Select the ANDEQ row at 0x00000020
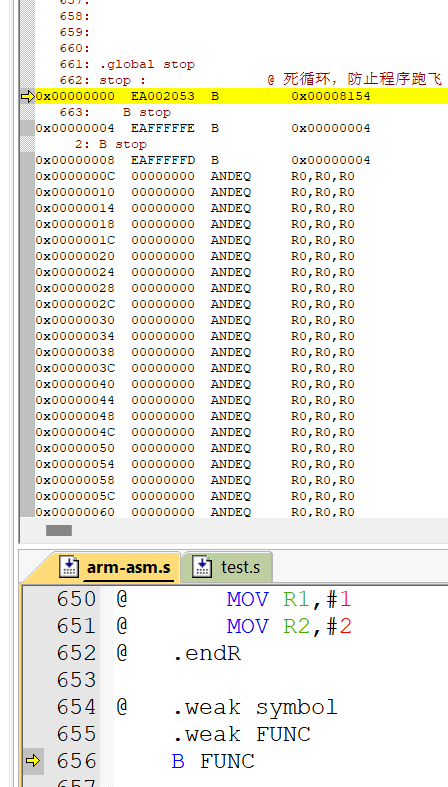Image resolution: width=448 pixels, height=787 pixels. [195, 256]
